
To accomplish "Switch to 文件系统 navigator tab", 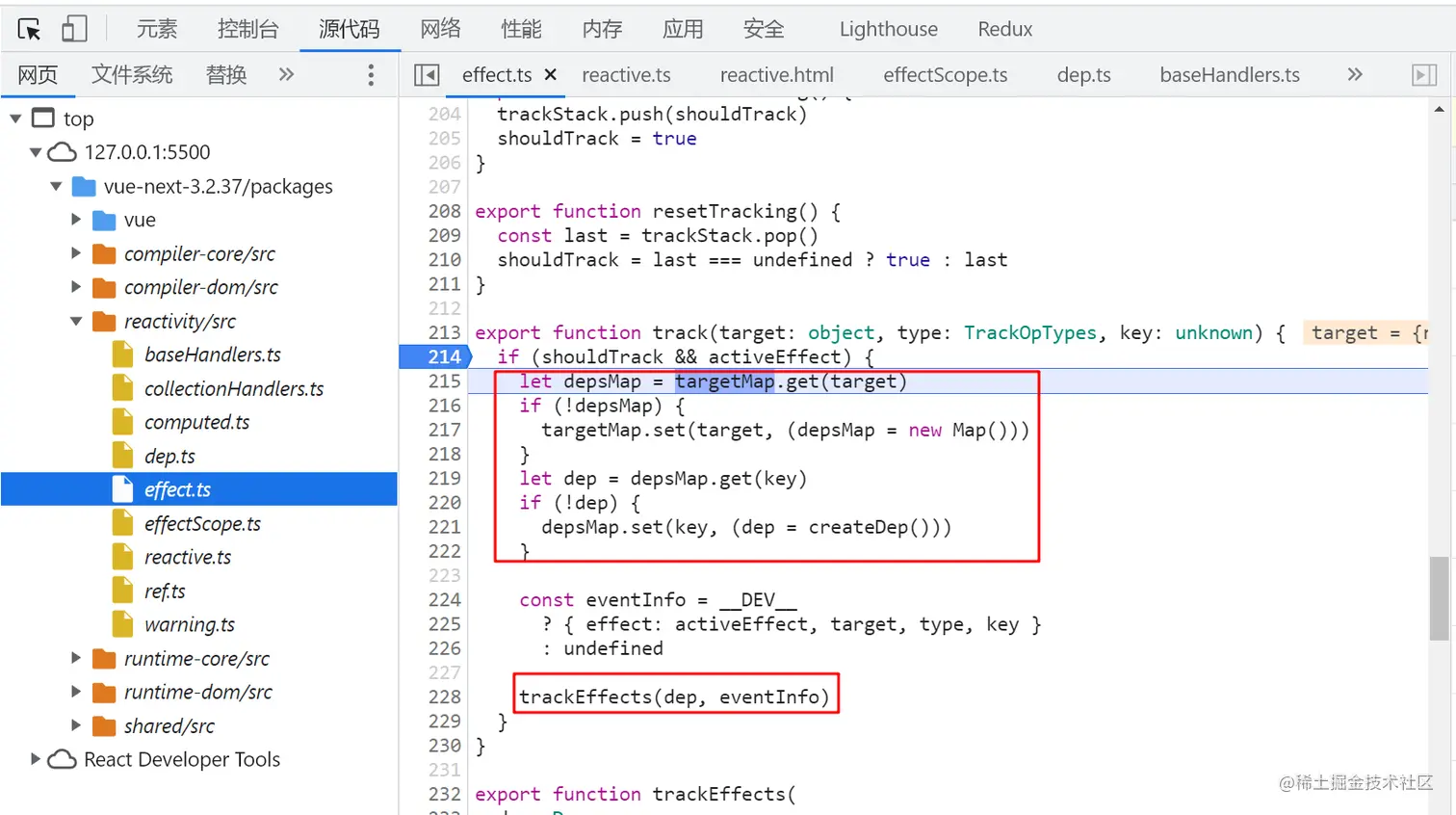I will pos(132,74).
